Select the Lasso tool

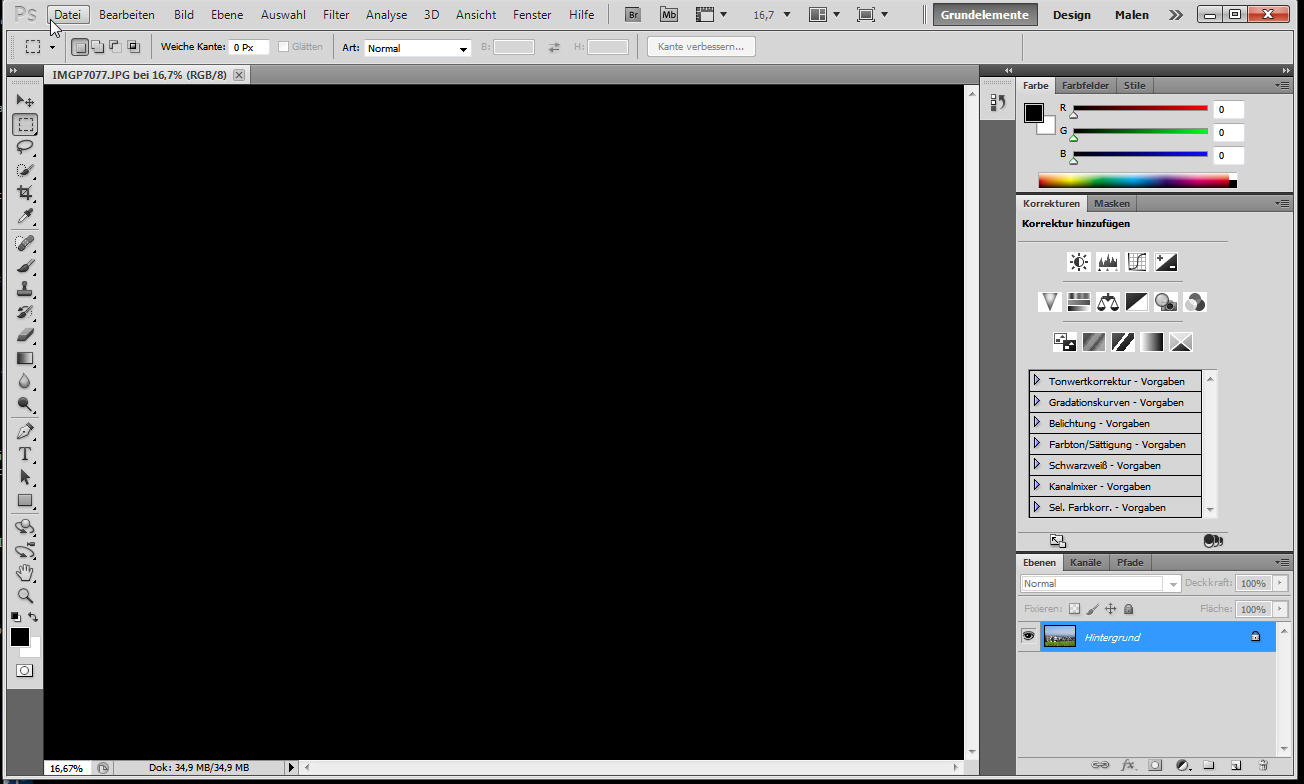coord(25,147)
